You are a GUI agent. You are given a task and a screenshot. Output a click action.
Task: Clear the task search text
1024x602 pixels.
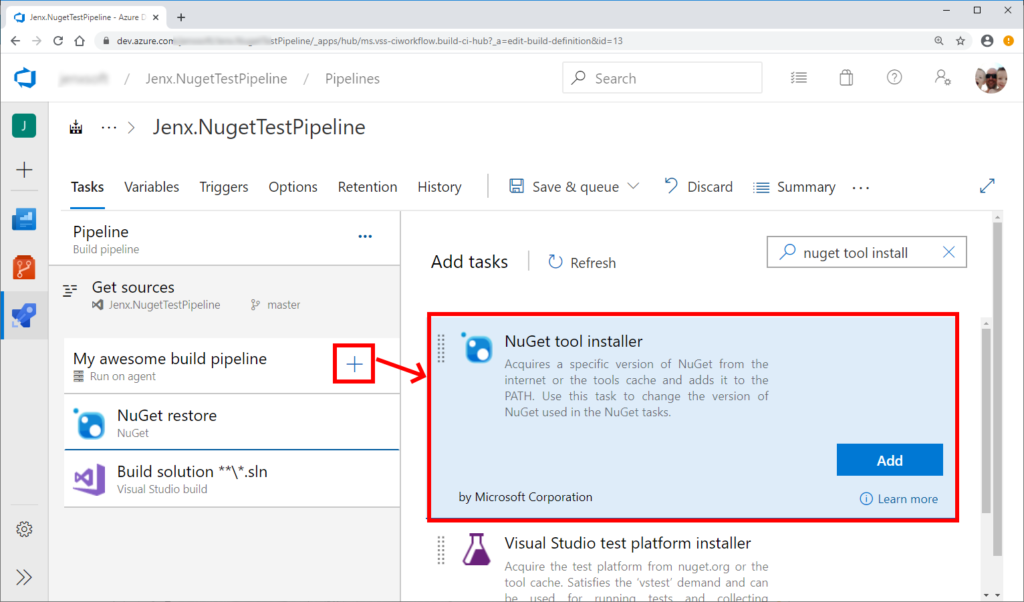point(948,252)
